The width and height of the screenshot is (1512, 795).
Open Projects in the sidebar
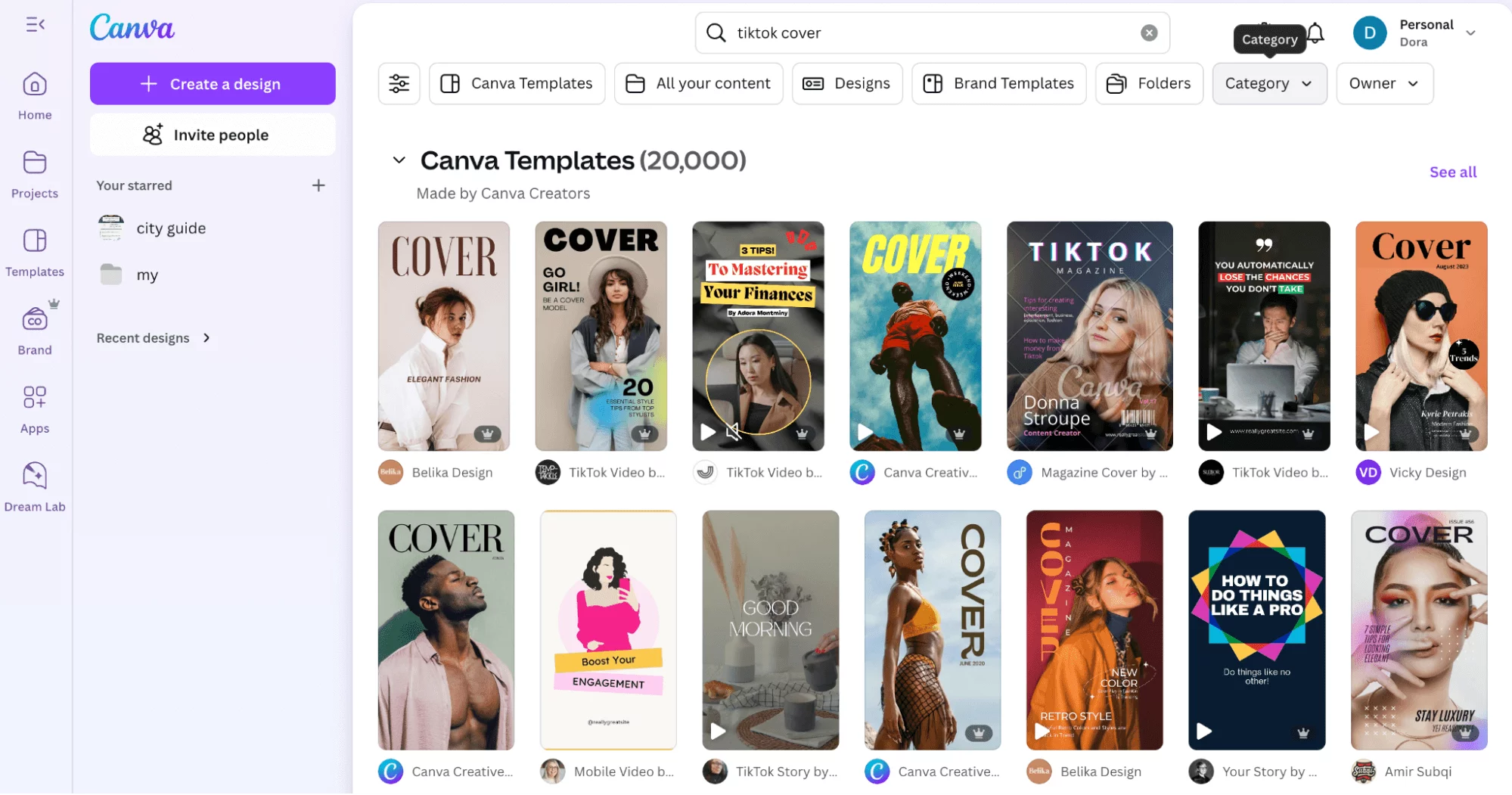[x=35, y=174]
